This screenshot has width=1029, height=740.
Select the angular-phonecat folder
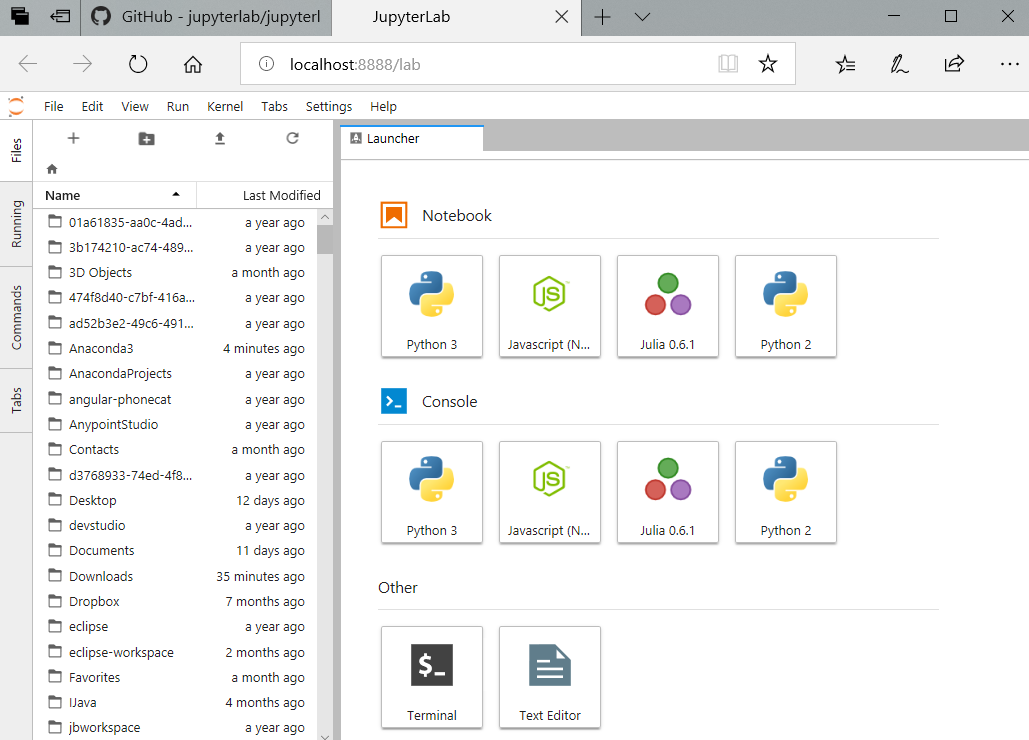coord(177,400)
